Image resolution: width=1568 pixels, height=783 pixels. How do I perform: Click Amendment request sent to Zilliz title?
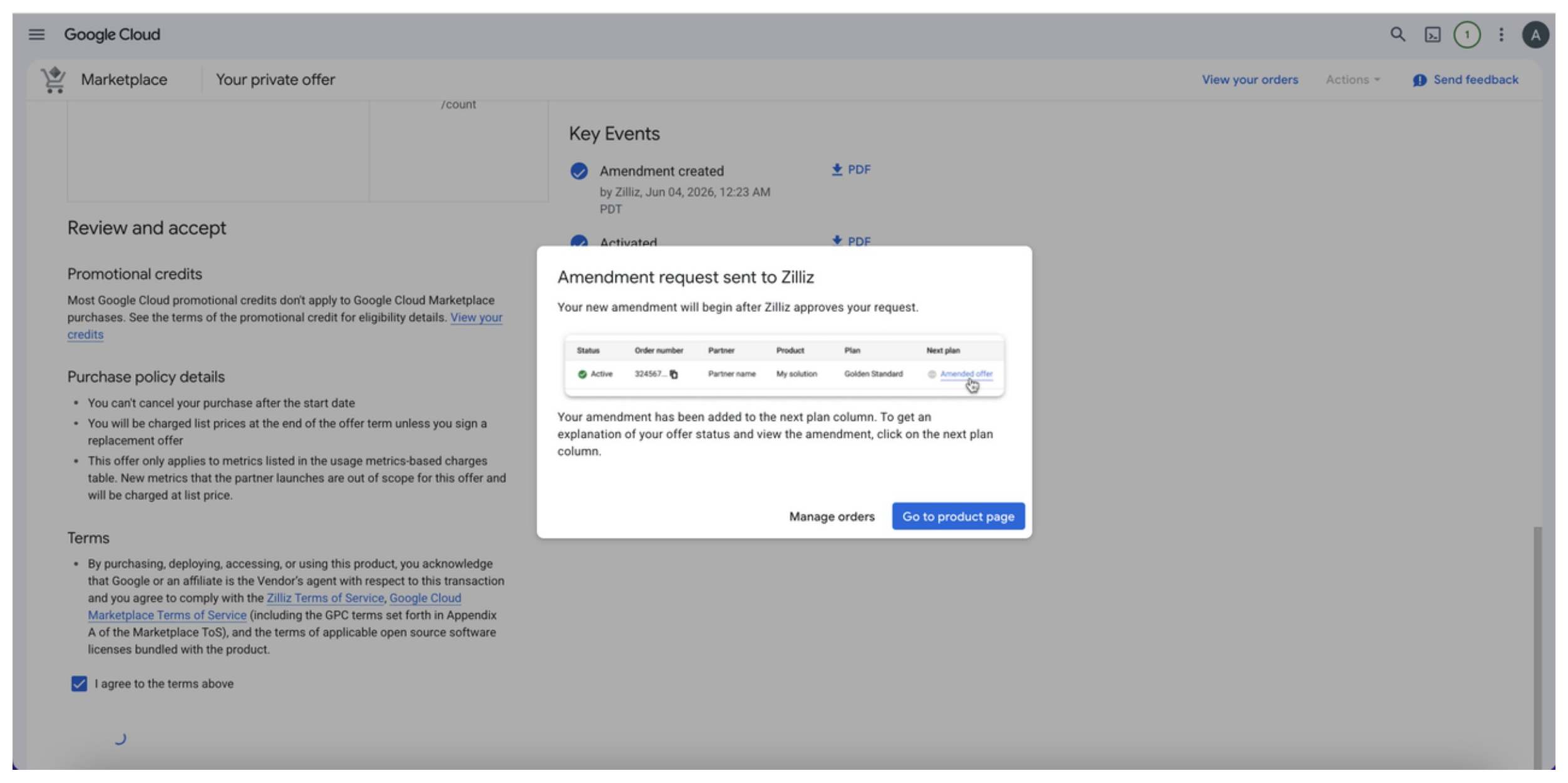[x=686, y=277]
